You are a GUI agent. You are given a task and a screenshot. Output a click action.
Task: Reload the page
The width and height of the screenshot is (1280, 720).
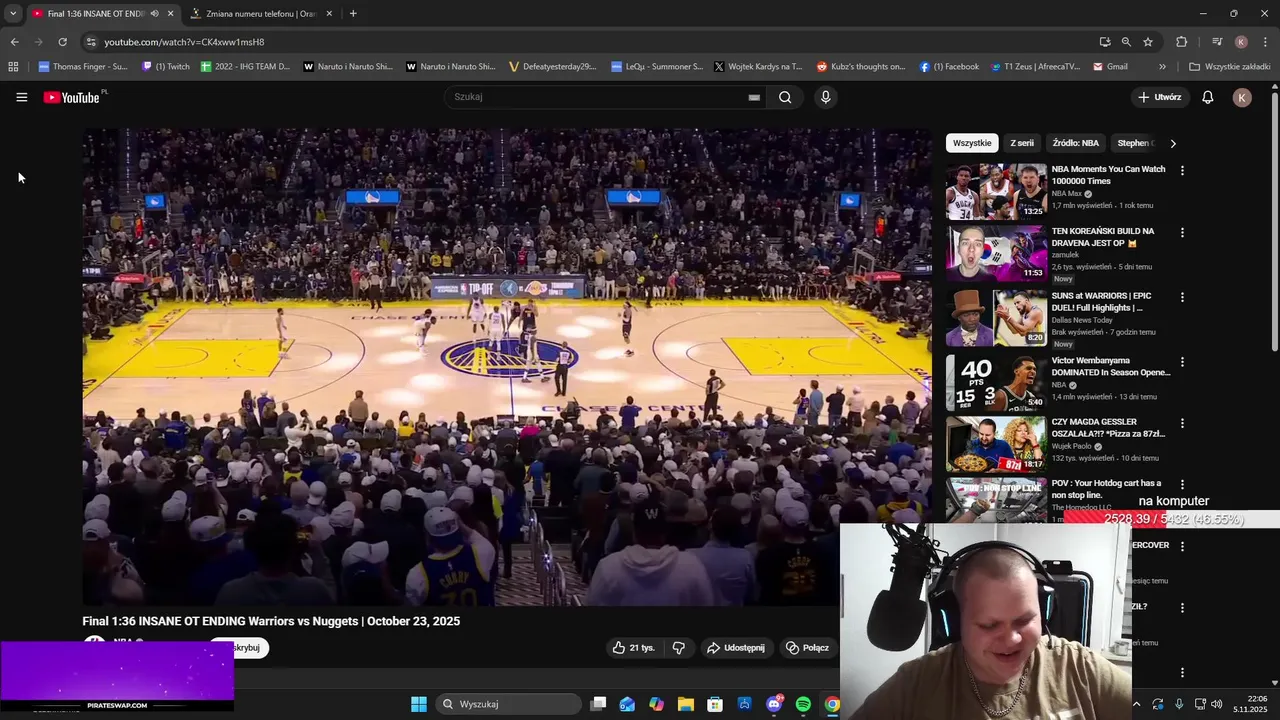[x=62, y=42]
